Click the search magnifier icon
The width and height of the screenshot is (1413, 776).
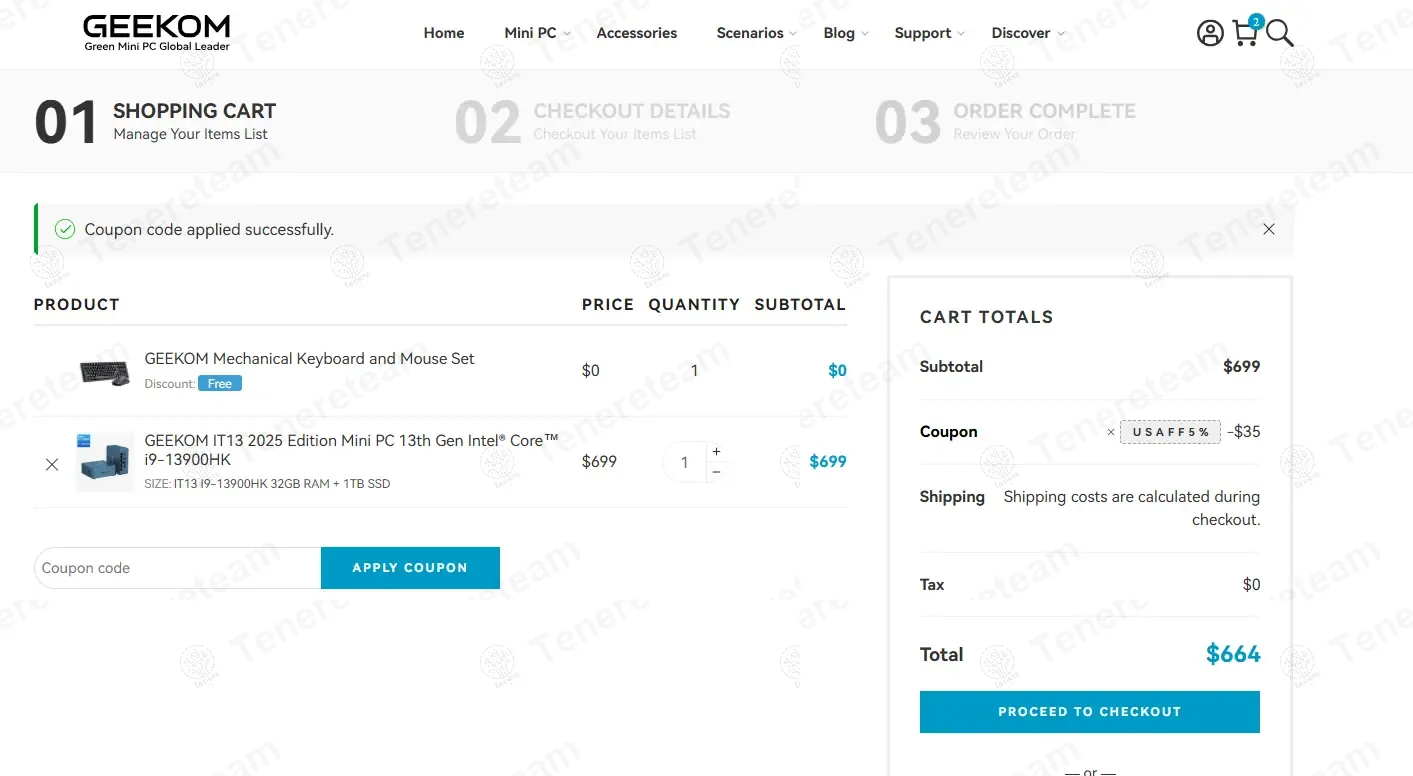pos(1280,33)
